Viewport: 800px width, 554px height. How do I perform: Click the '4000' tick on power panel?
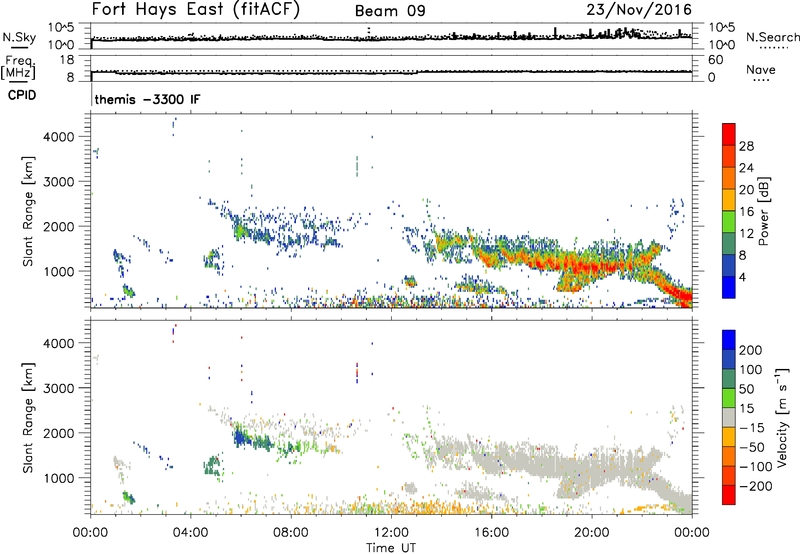(x=59, y=137)
